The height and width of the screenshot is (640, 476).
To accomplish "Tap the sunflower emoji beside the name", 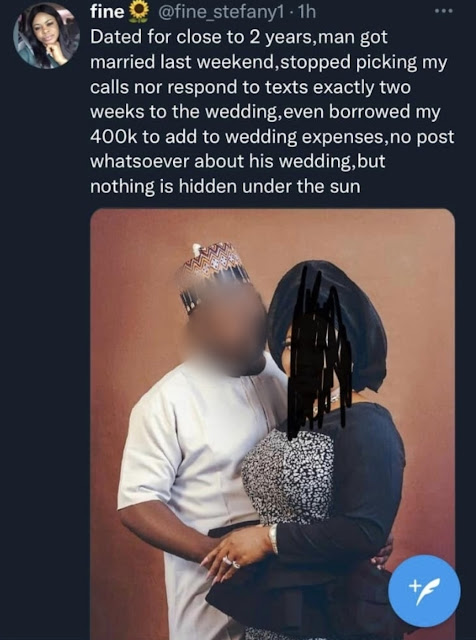I will pyautogui.click(x=139, y=12).
